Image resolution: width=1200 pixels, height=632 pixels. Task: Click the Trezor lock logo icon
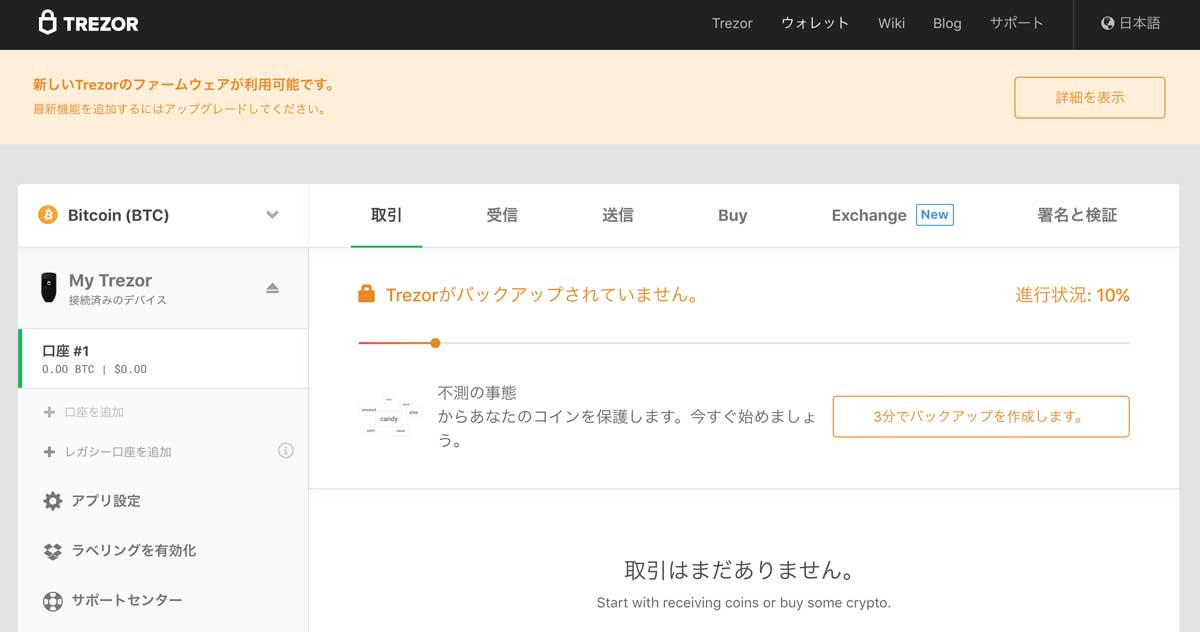click(47, 23)
